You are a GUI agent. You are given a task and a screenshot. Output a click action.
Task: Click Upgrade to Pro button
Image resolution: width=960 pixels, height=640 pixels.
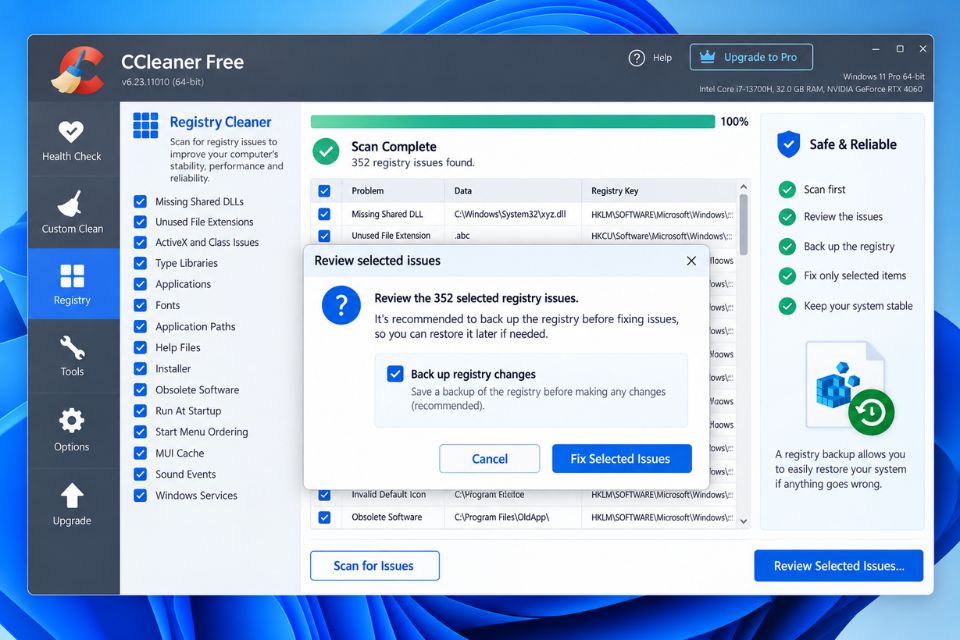[751, 58]
